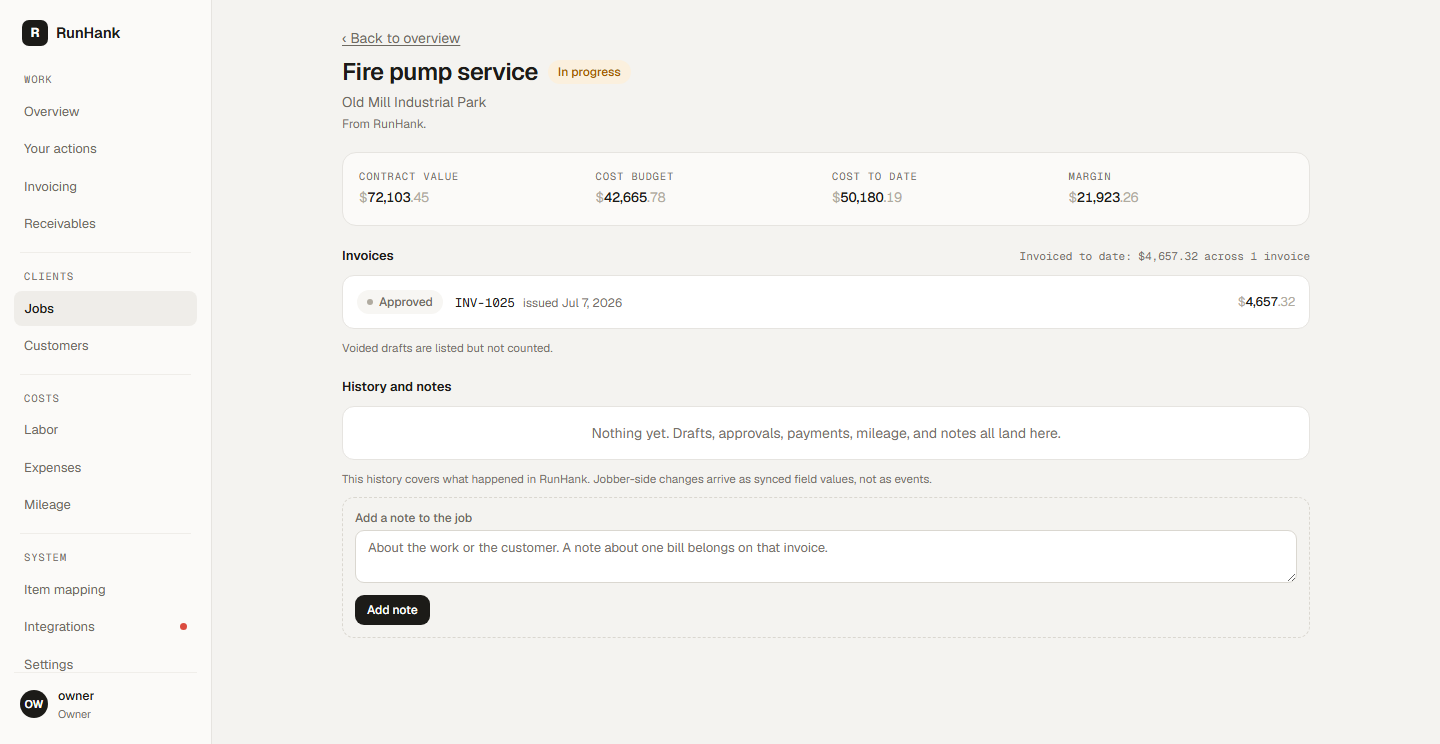Click the margin value $21,923.26
1440x744 pixels.
[1104, 197]
